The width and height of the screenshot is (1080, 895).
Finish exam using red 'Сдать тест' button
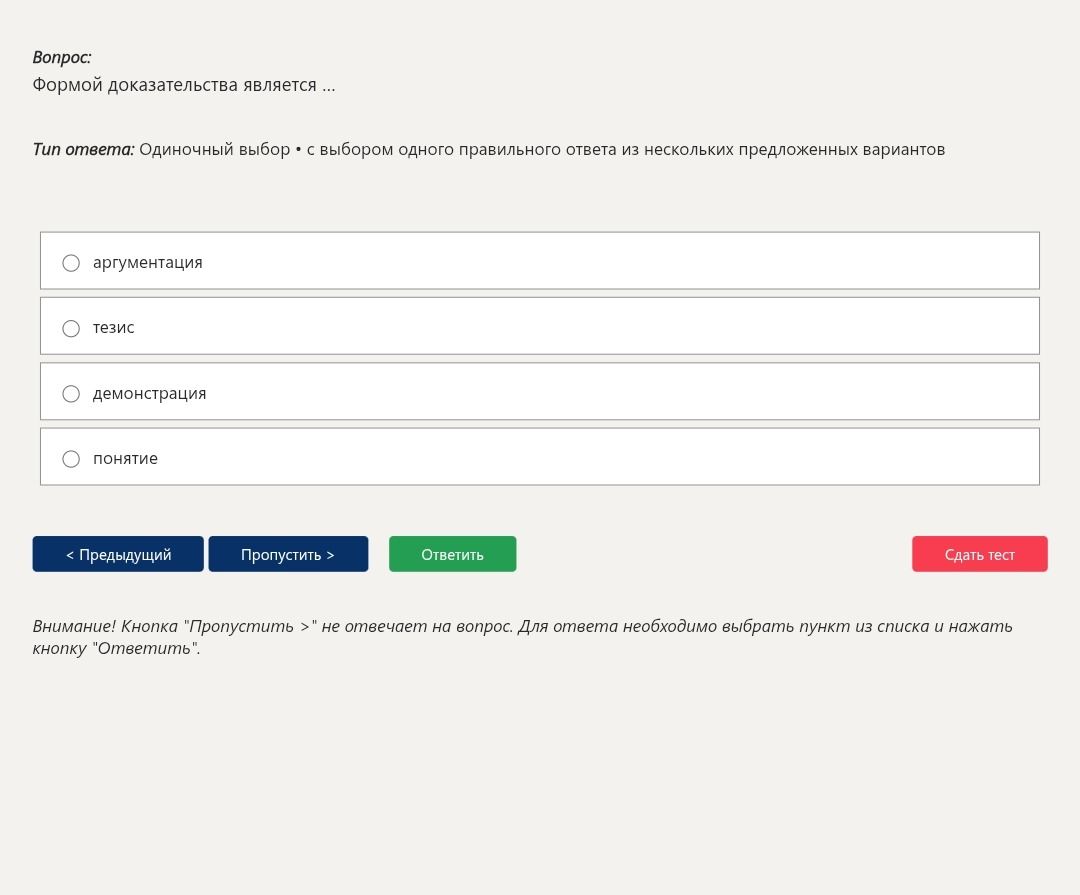point(979,554)
